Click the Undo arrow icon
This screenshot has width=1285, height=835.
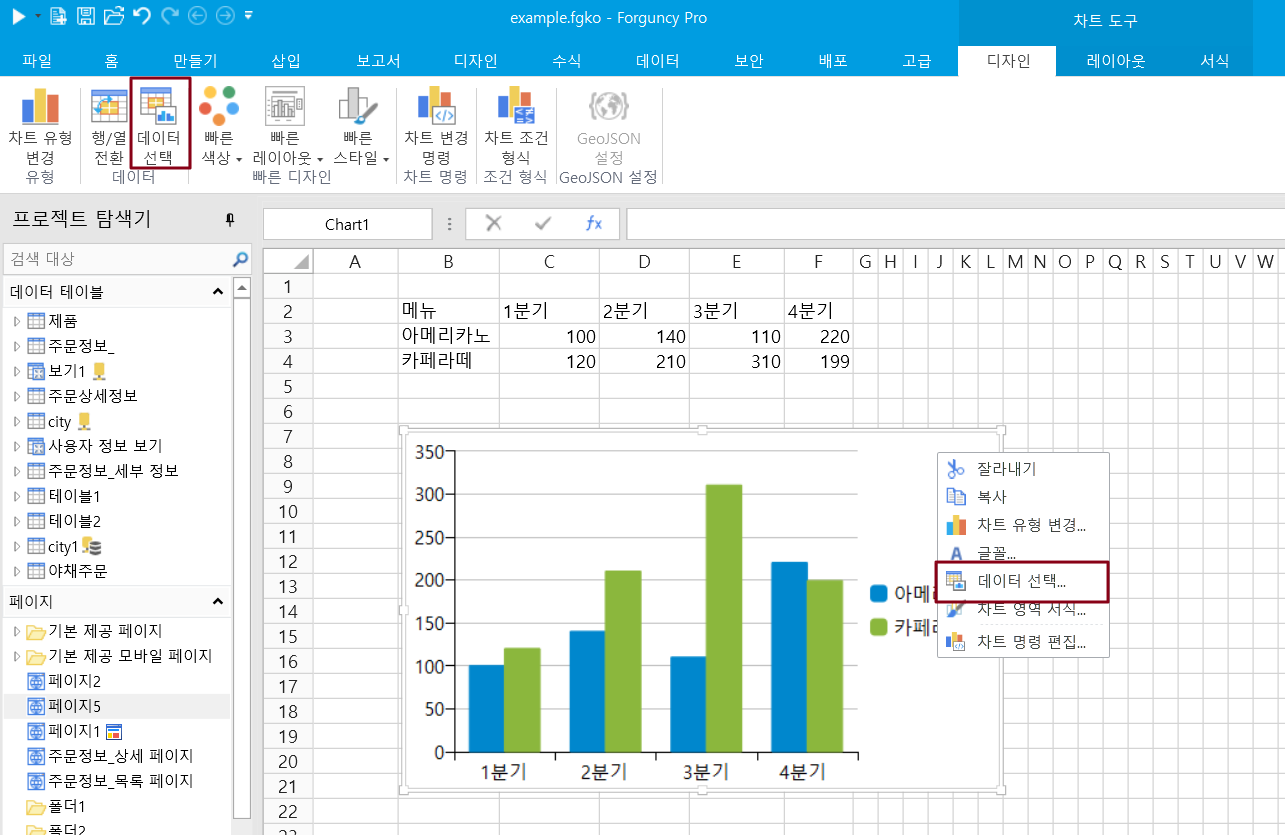141,16
